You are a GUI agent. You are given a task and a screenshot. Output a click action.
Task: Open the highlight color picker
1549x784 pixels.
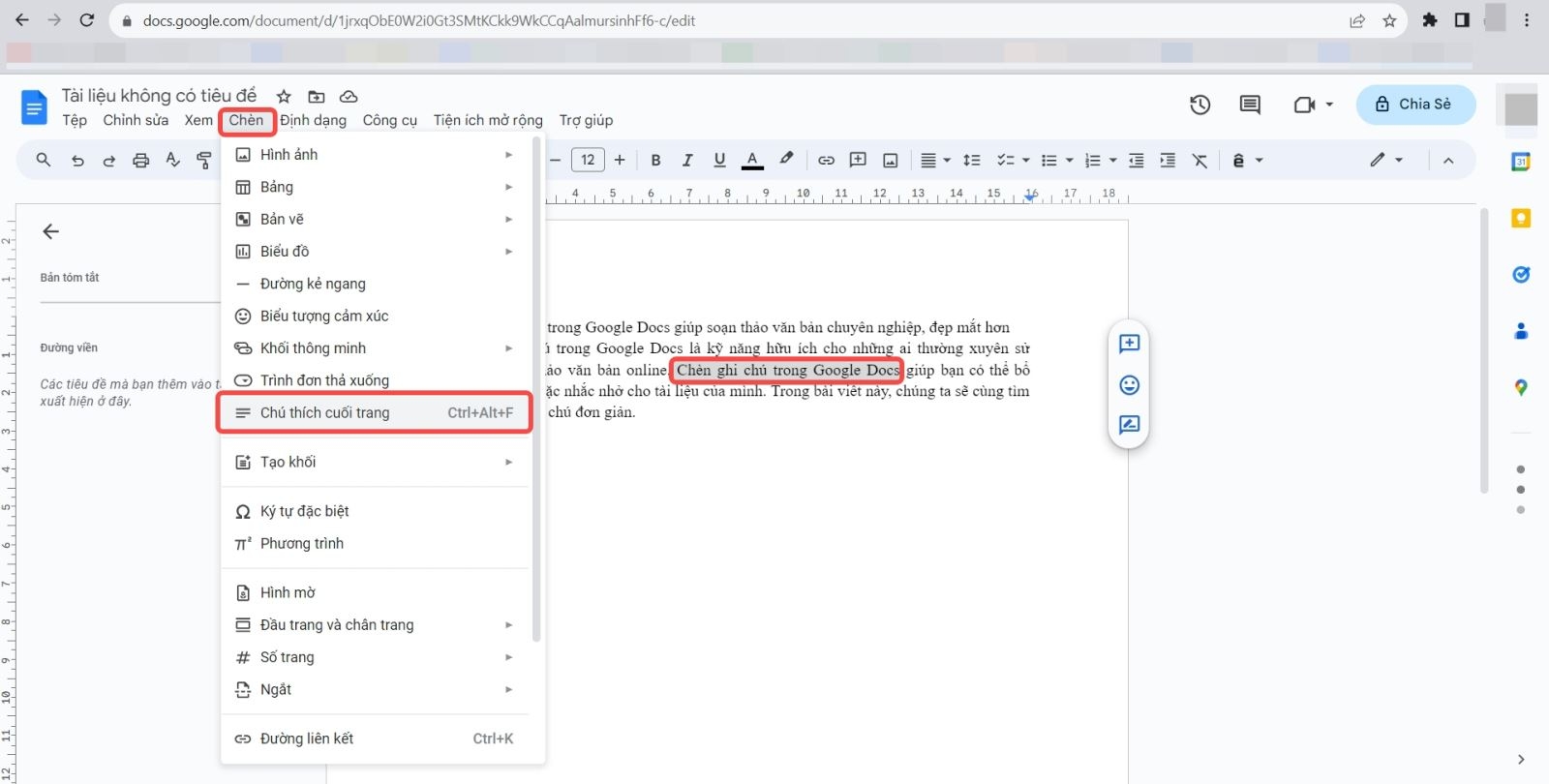[x=786, y=160]
